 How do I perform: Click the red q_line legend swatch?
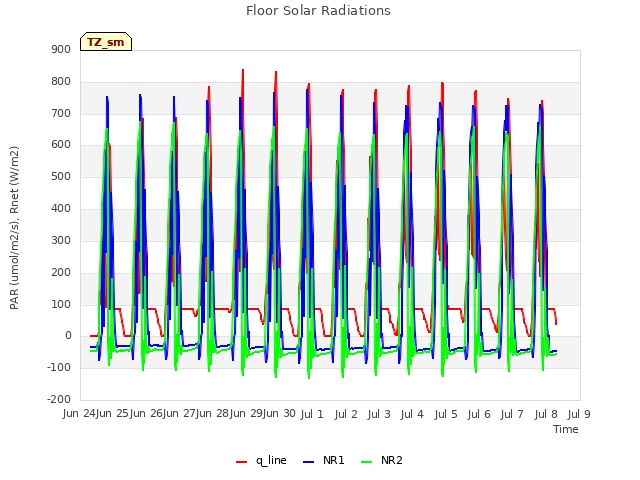241,462
